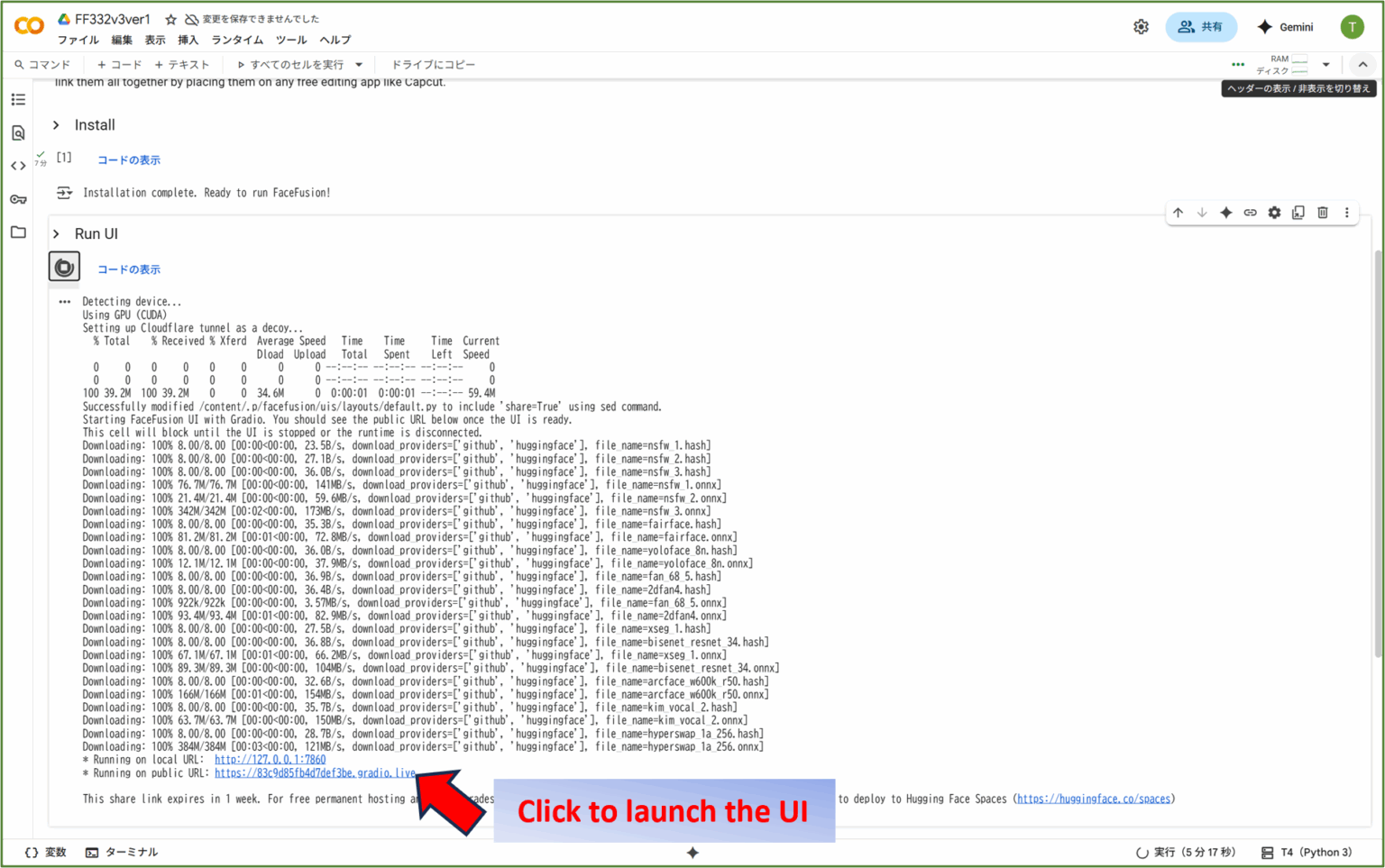Open the gradio.live public URL link
Screen dimensions: 1385x868
coord(315,773)
